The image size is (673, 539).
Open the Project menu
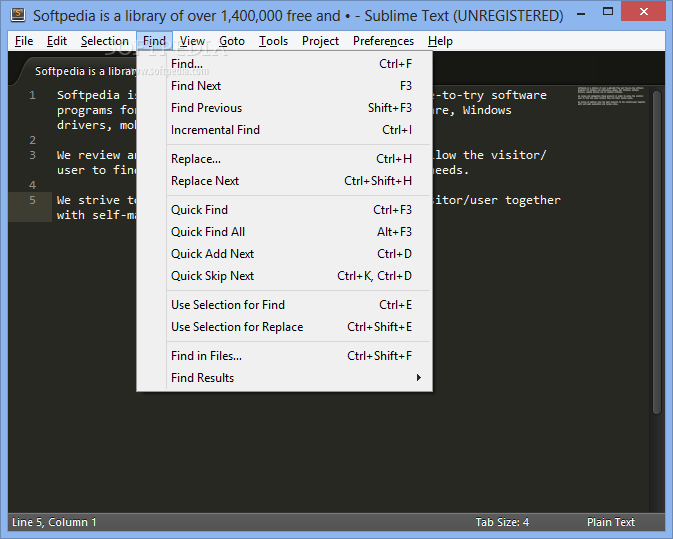[x=320, y=41]
